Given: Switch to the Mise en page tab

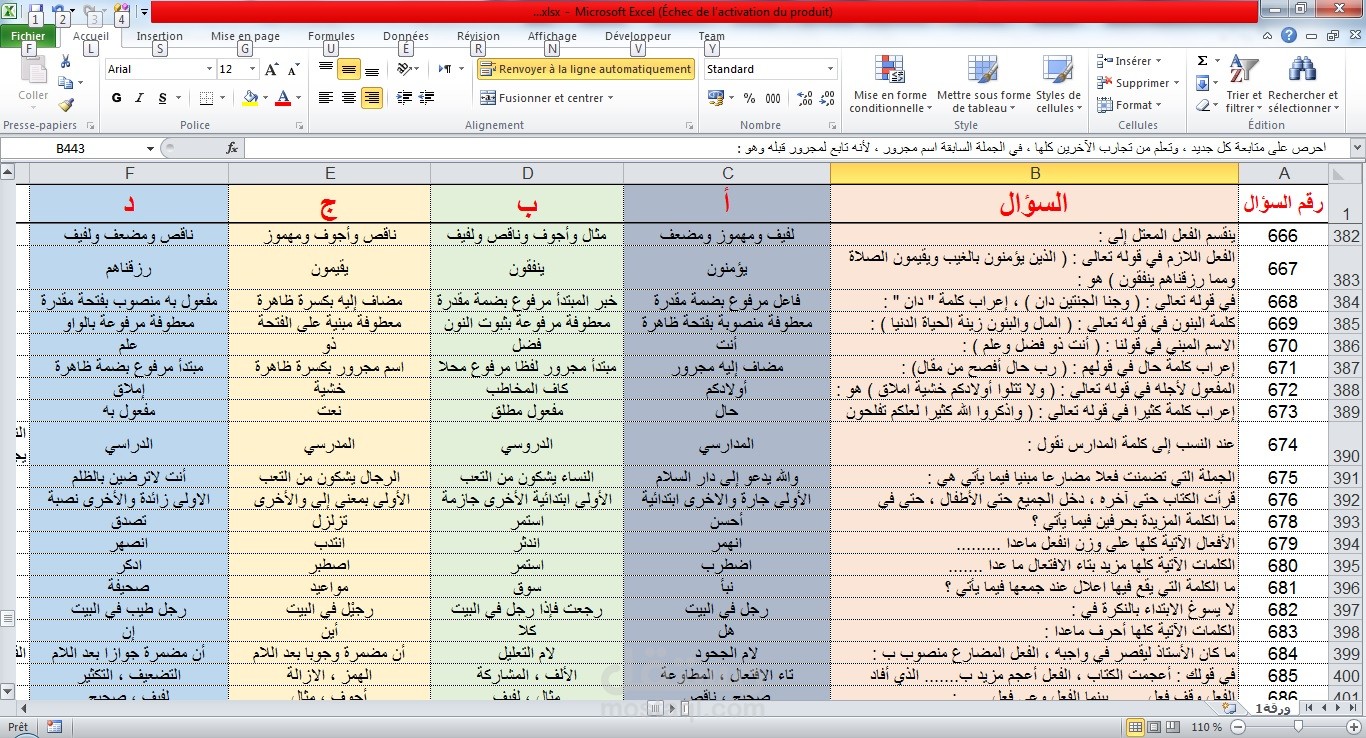Looking at the screenshot, I should tap(245, 36).
